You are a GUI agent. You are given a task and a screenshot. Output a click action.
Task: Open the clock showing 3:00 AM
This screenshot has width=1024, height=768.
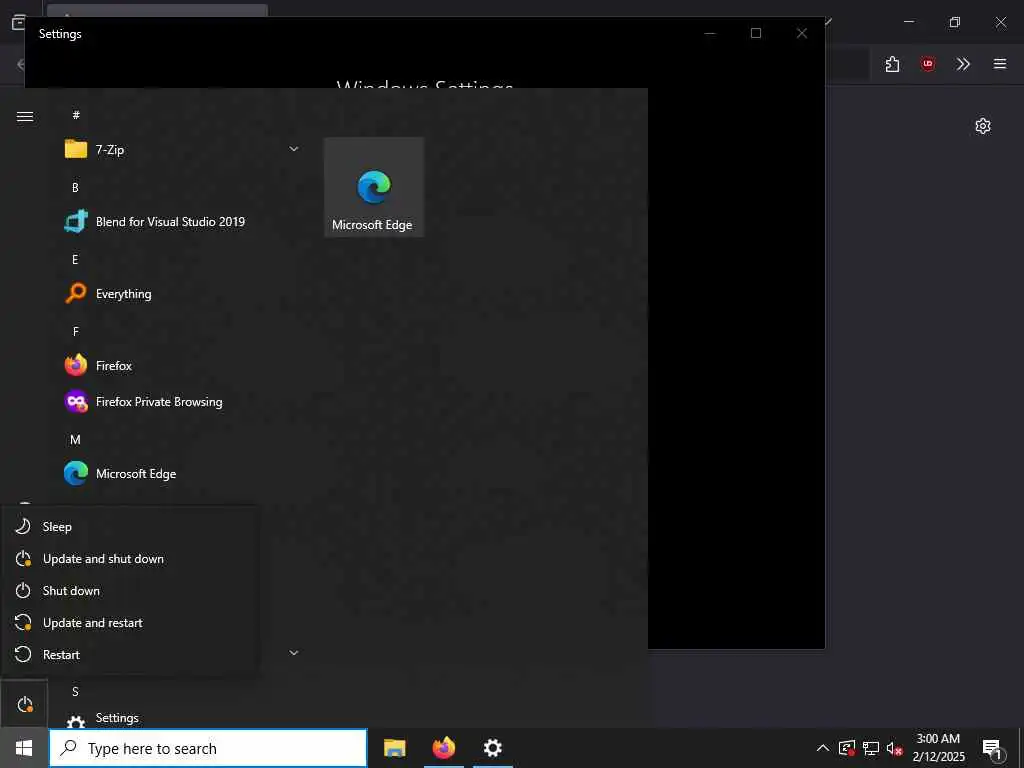tap(938, 748)
